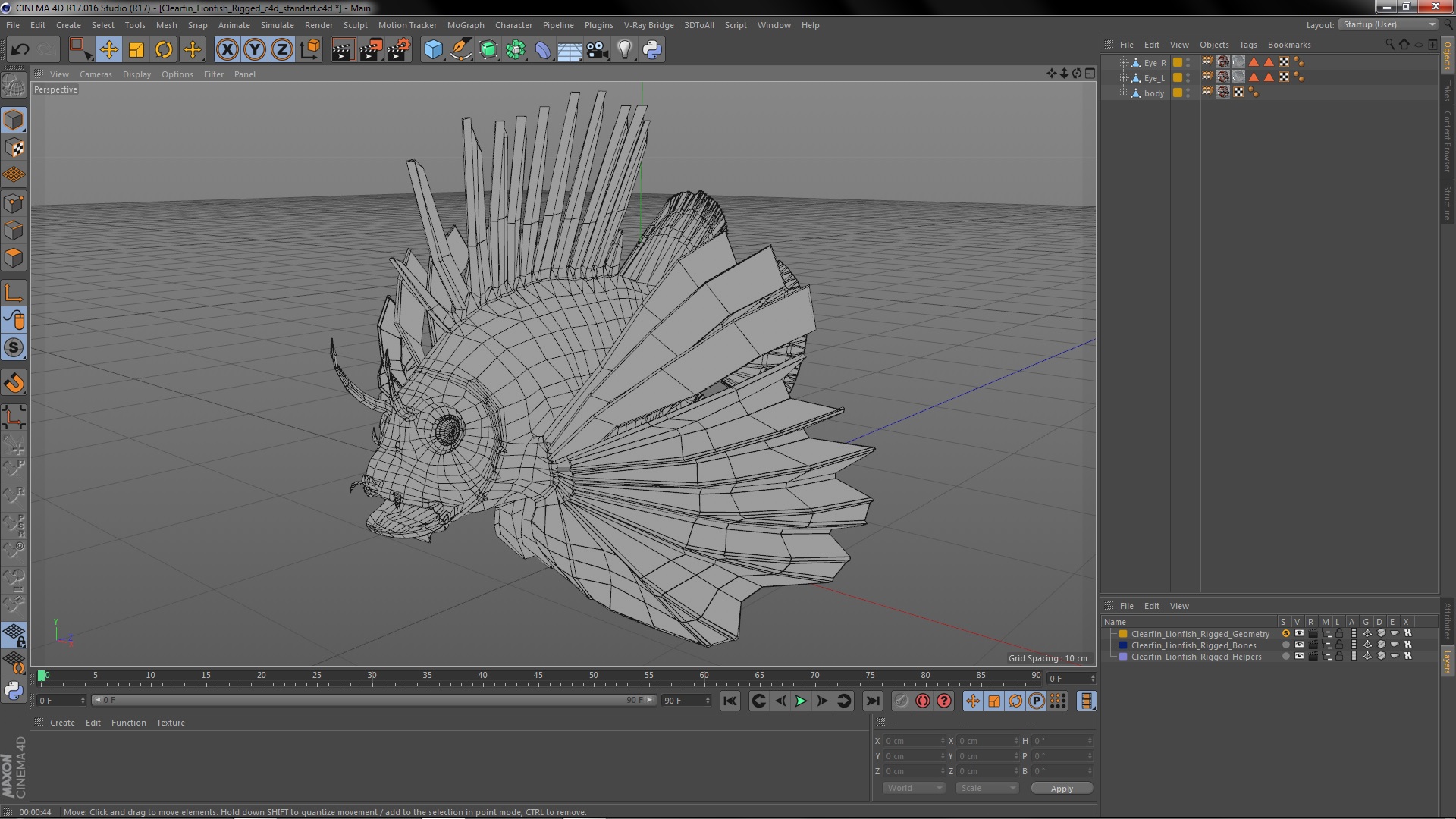Open the Takes side tab
Screen dimensions: 1456x819
[1447, 91]
